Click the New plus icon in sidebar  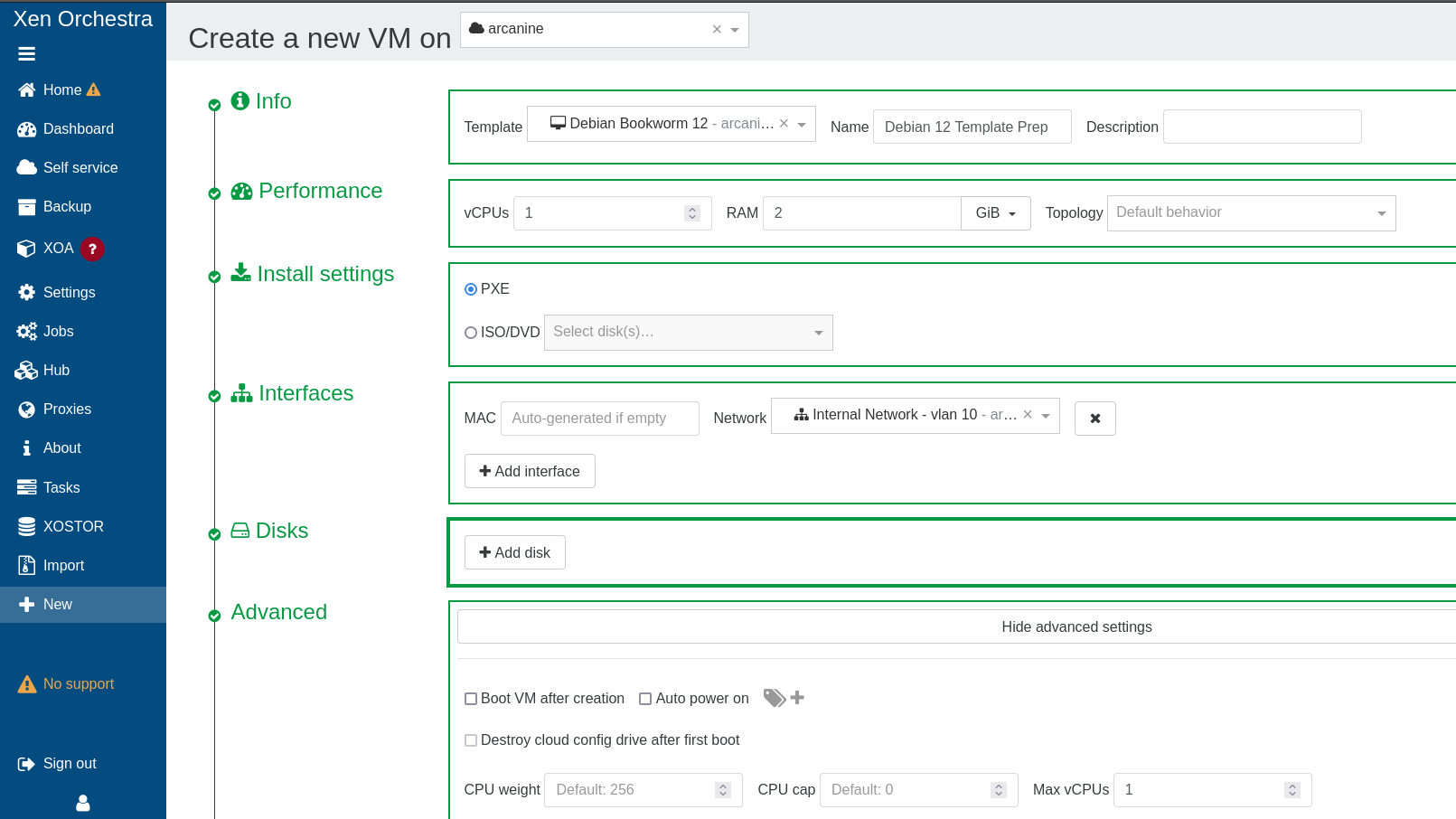(27, 604)
